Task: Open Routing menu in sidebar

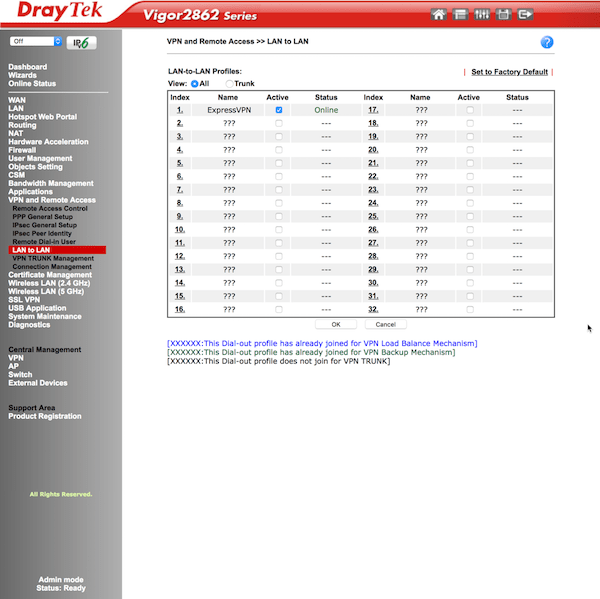Action: (x=22, y=125)
